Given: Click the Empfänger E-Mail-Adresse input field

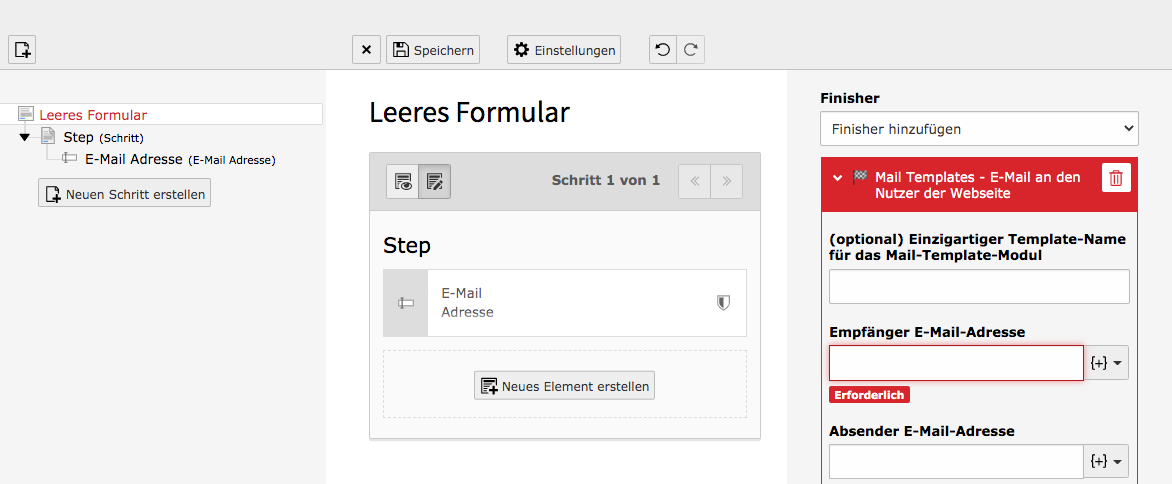Looking at the screenshot, I should [x=956, y=363].
